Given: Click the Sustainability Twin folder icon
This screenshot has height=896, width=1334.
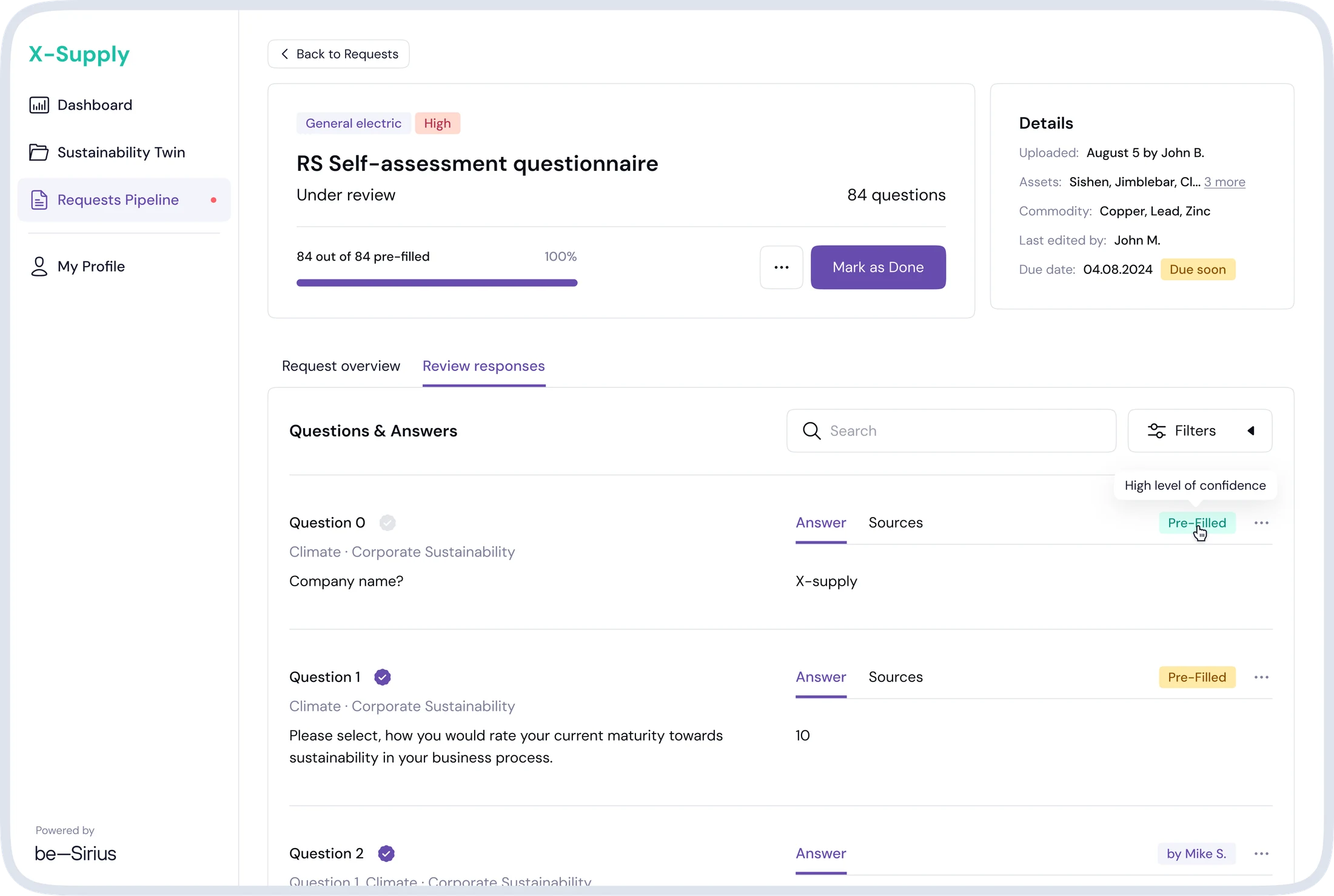Looking at the screenshot, I should (39, 152).
